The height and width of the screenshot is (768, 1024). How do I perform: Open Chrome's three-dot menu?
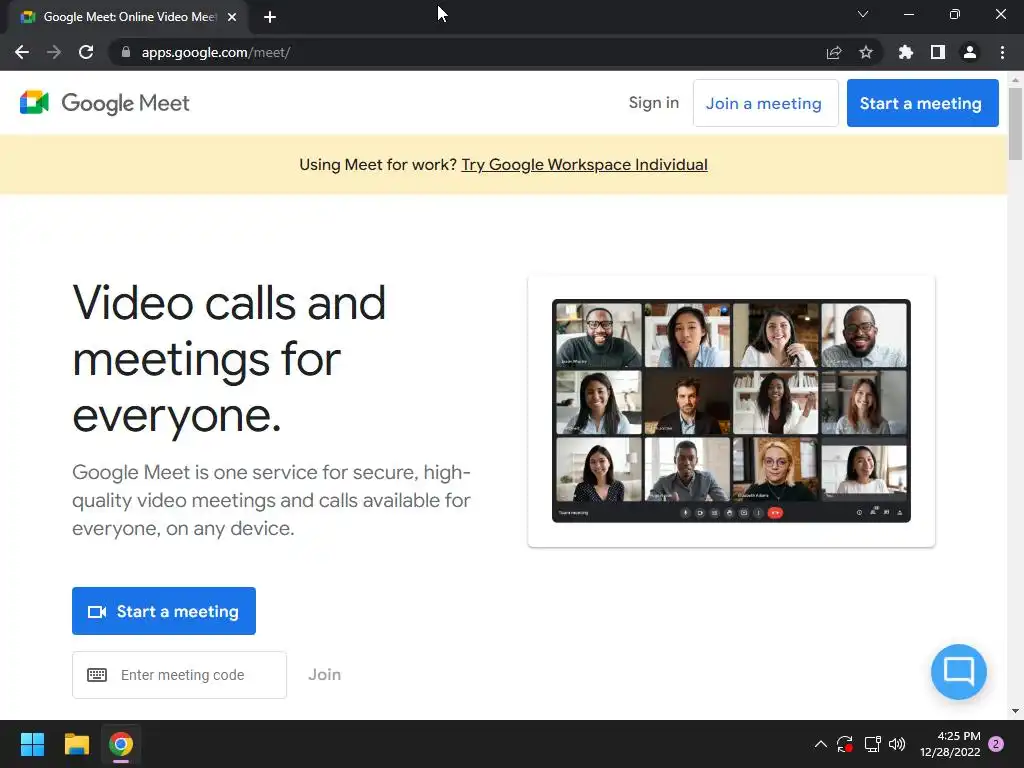(1002, 52)
